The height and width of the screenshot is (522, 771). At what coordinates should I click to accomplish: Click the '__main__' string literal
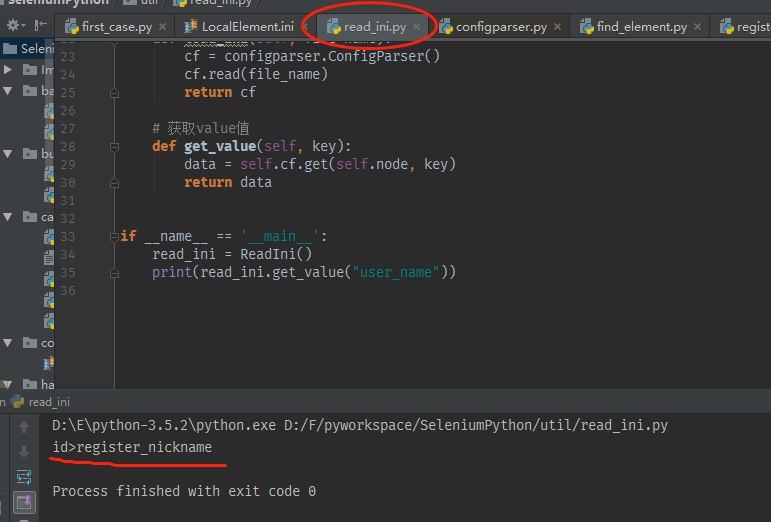coord(280,236)
